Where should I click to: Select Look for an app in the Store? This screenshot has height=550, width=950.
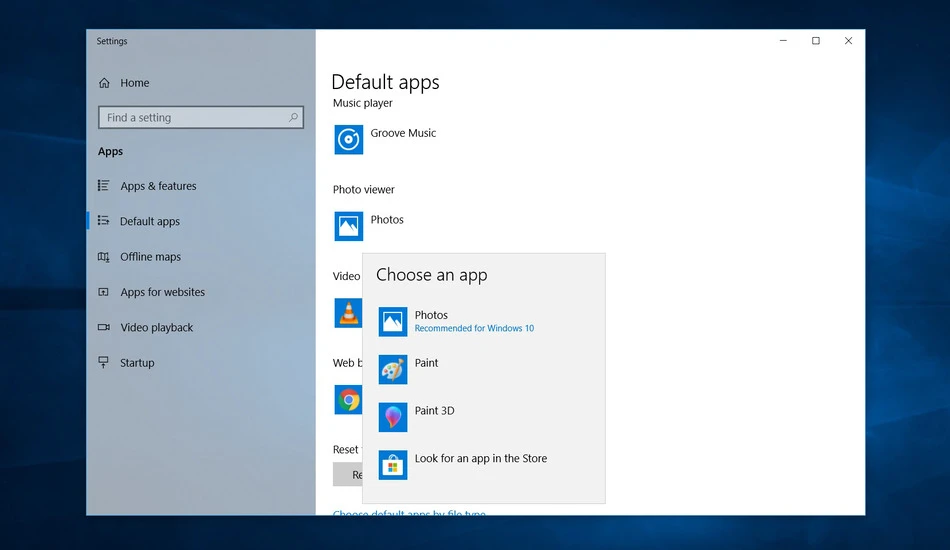480,459
